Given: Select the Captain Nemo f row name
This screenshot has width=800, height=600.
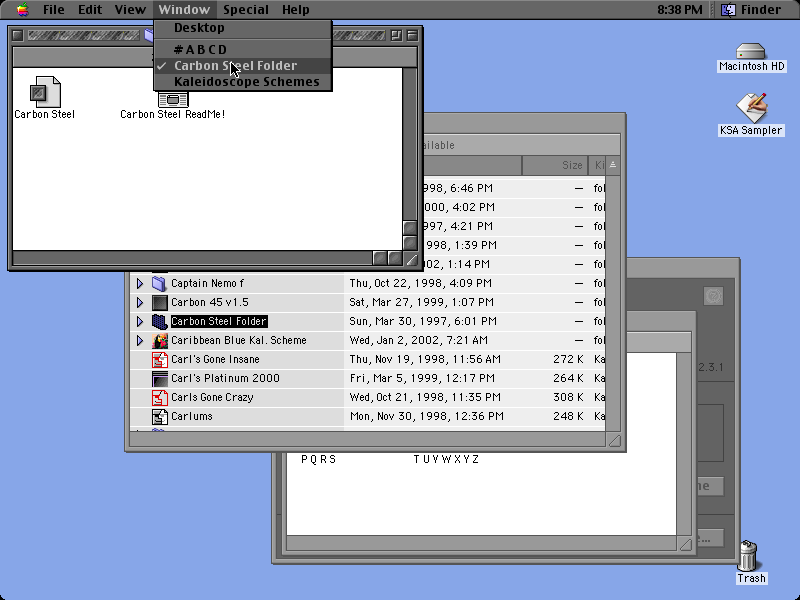Looking at the screenshot, I should [x=207, y=283].
